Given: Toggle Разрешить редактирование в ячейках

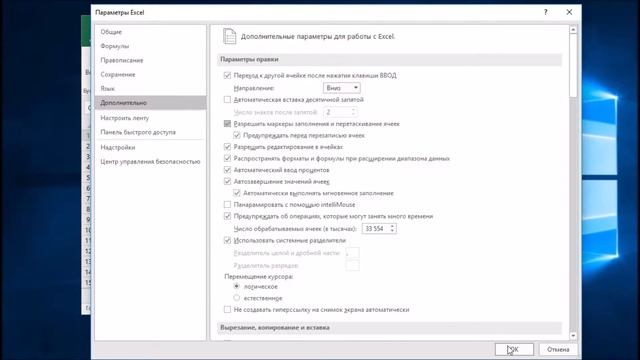Looking at the screenshot, I should pos(227,147).
